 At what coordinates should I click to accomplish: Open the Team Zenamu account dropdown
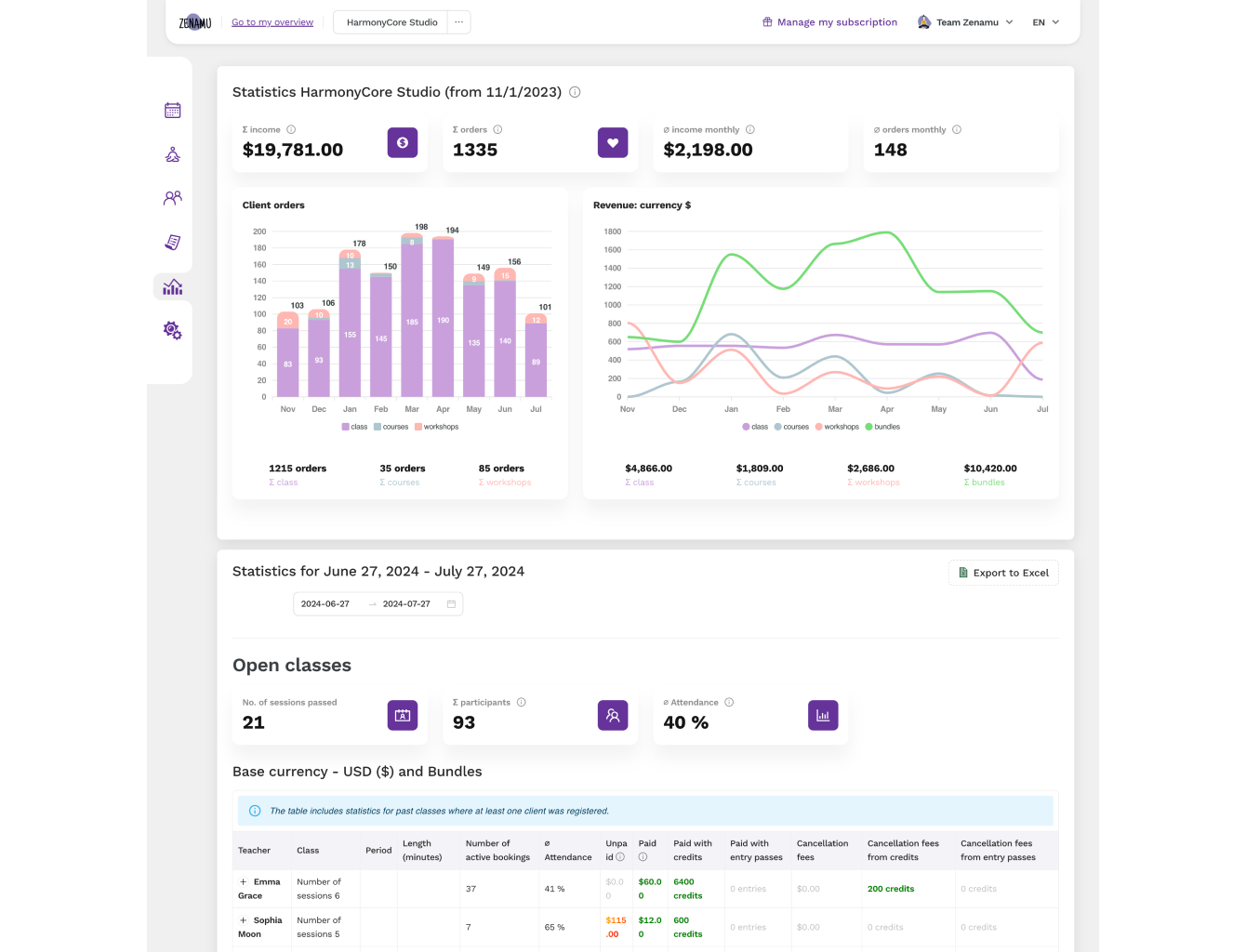click(x=965, y=22)
